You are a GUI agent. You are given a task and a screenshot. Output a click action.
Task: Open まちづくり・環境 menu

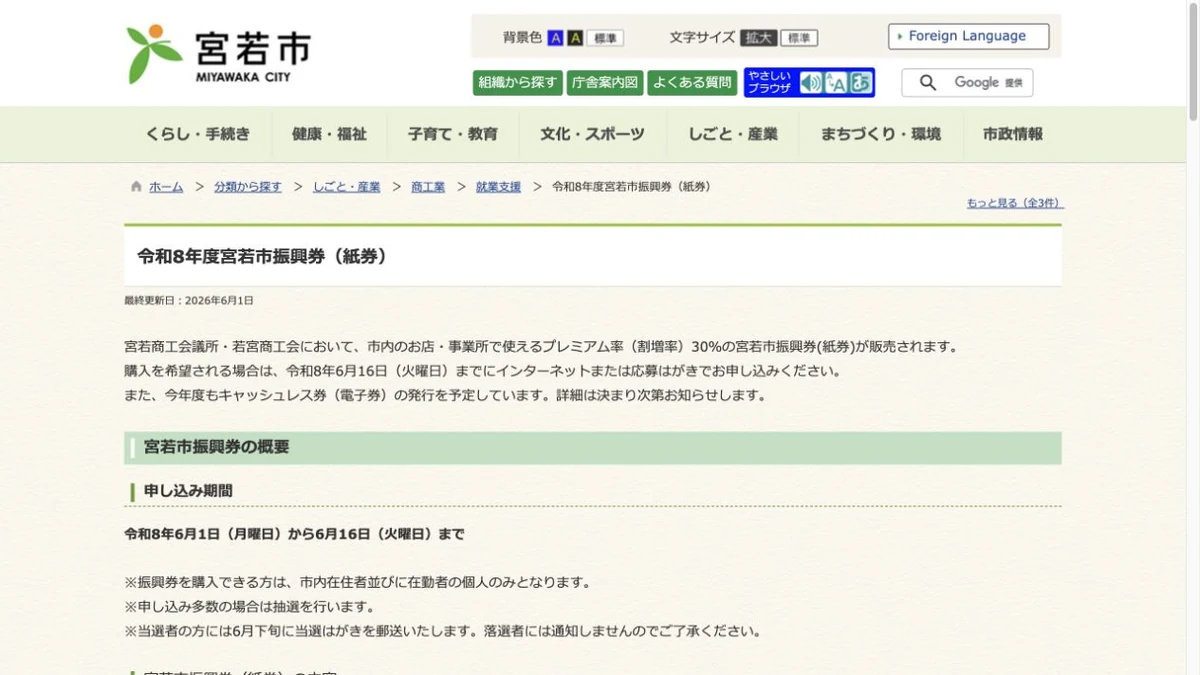click(x=881, y=134)
